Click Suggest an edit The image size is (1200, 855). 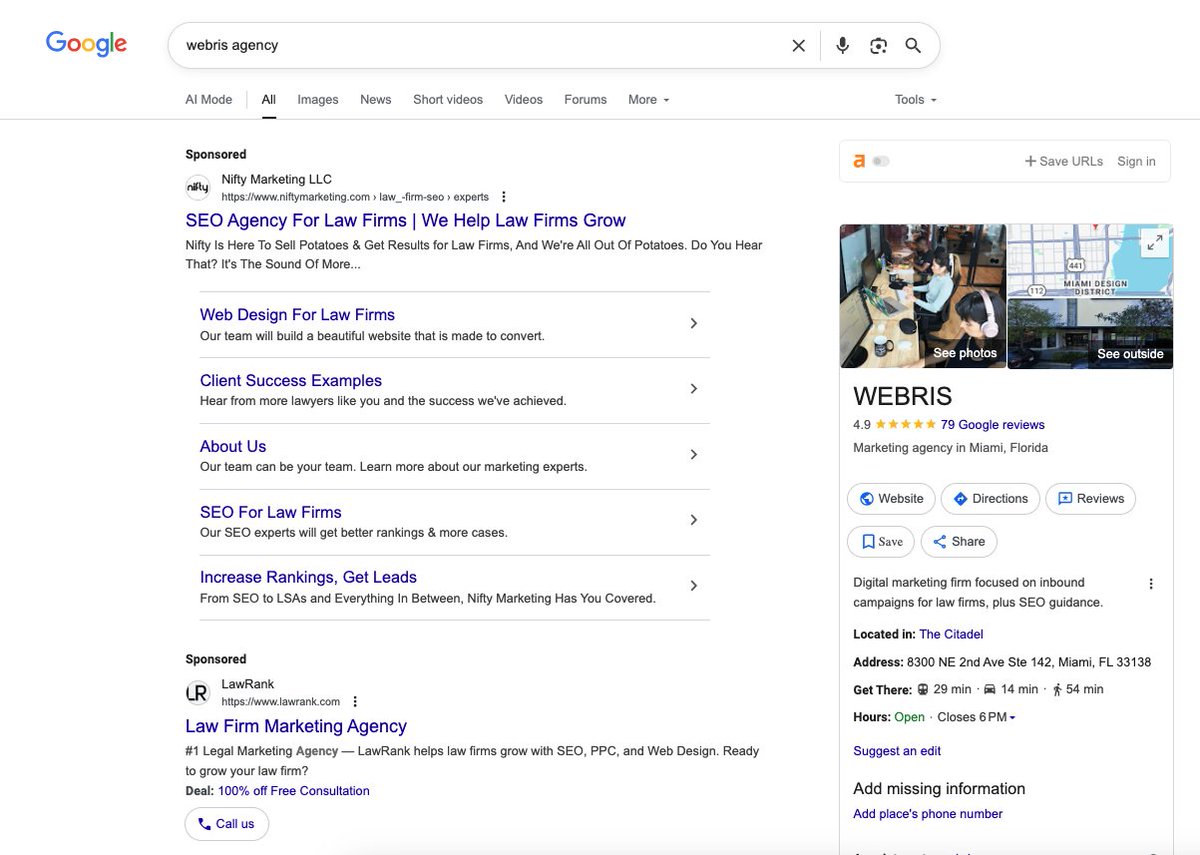click(897, 751)
